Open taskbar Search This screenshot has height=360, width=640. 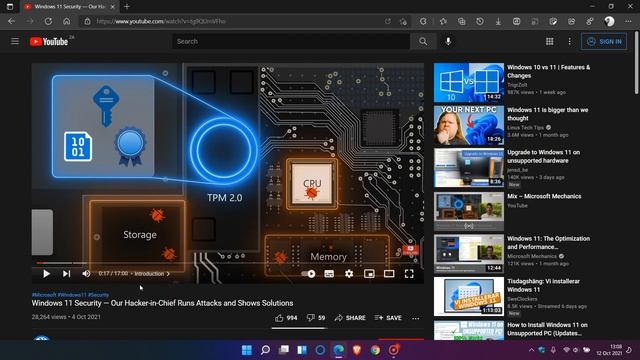click(x=265, y=350)
